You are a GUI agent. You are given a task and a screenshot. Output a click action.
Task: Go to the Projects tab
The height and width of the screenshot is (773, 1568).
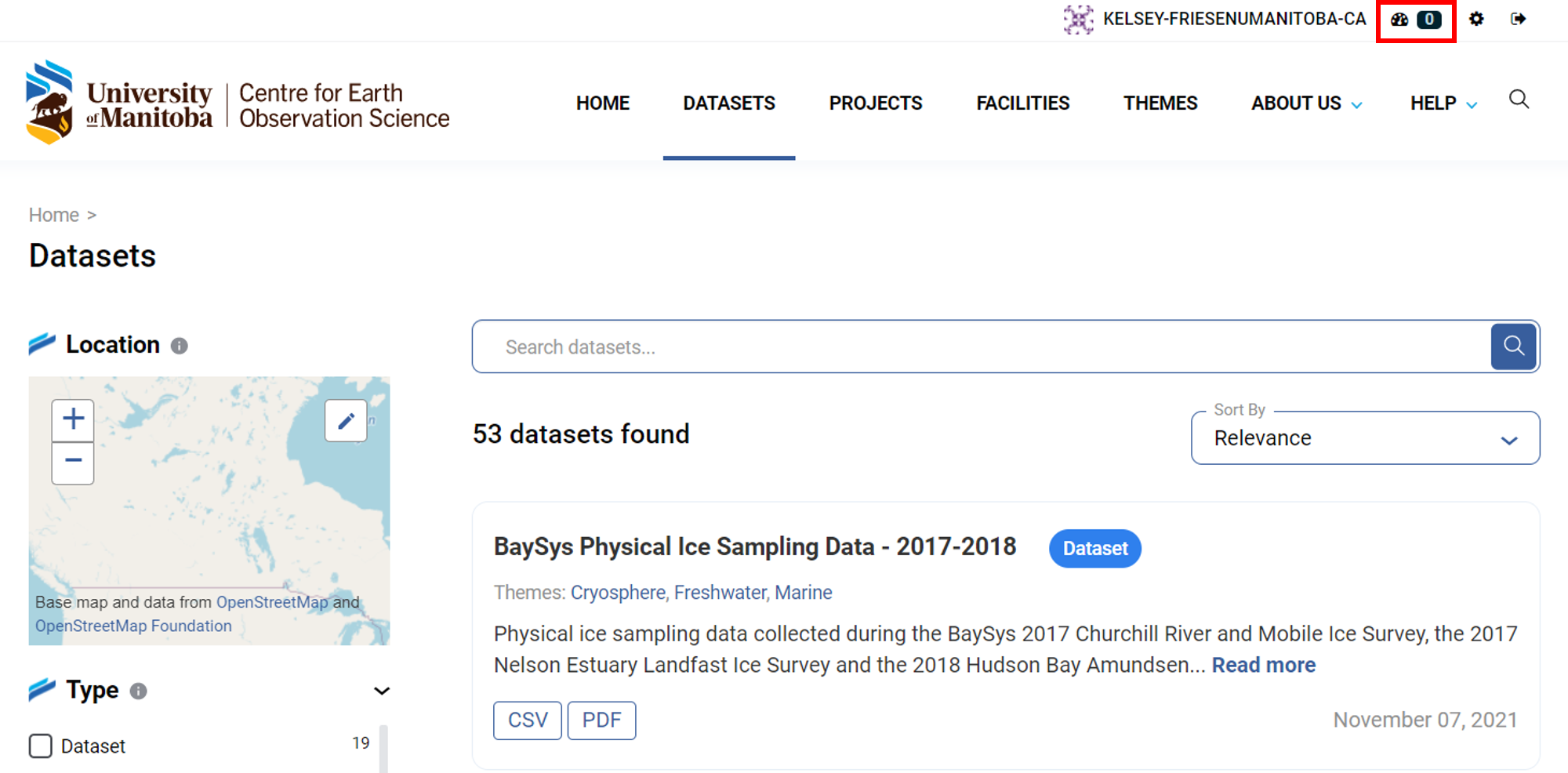[875, 103]
